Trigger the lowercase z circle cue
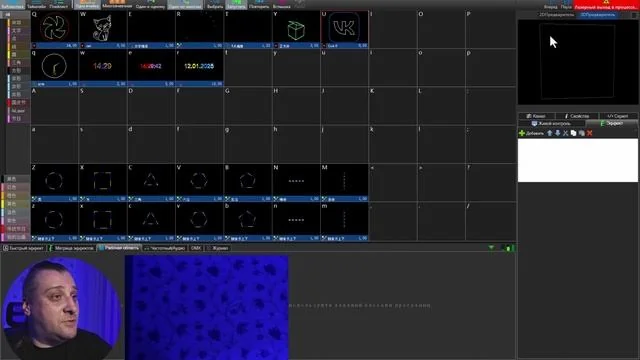 click(x=54, y=222)
